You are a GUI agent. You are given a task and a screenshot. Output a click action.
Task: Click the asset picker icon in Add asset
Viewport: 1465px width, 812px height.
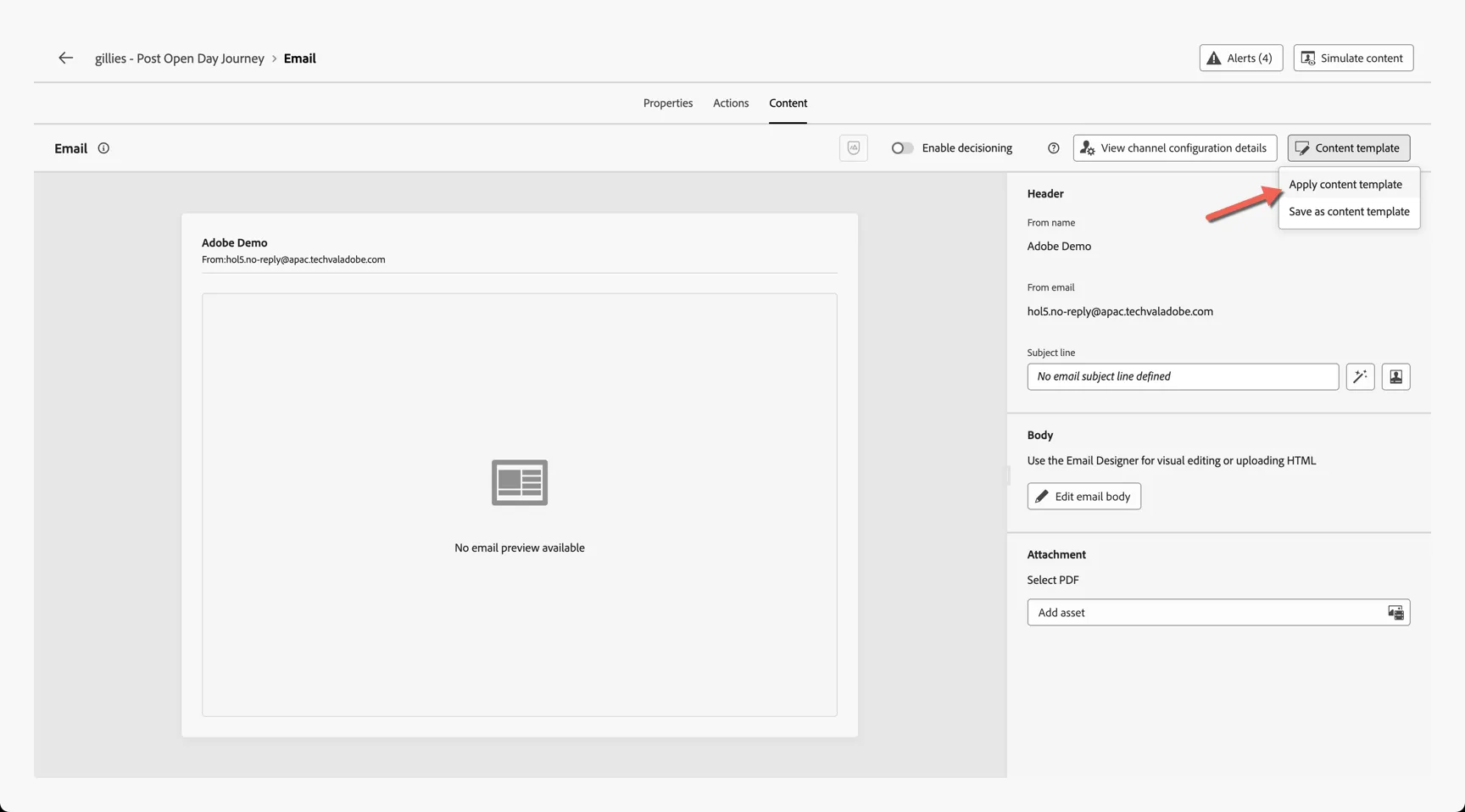(x=1395, y=613)
